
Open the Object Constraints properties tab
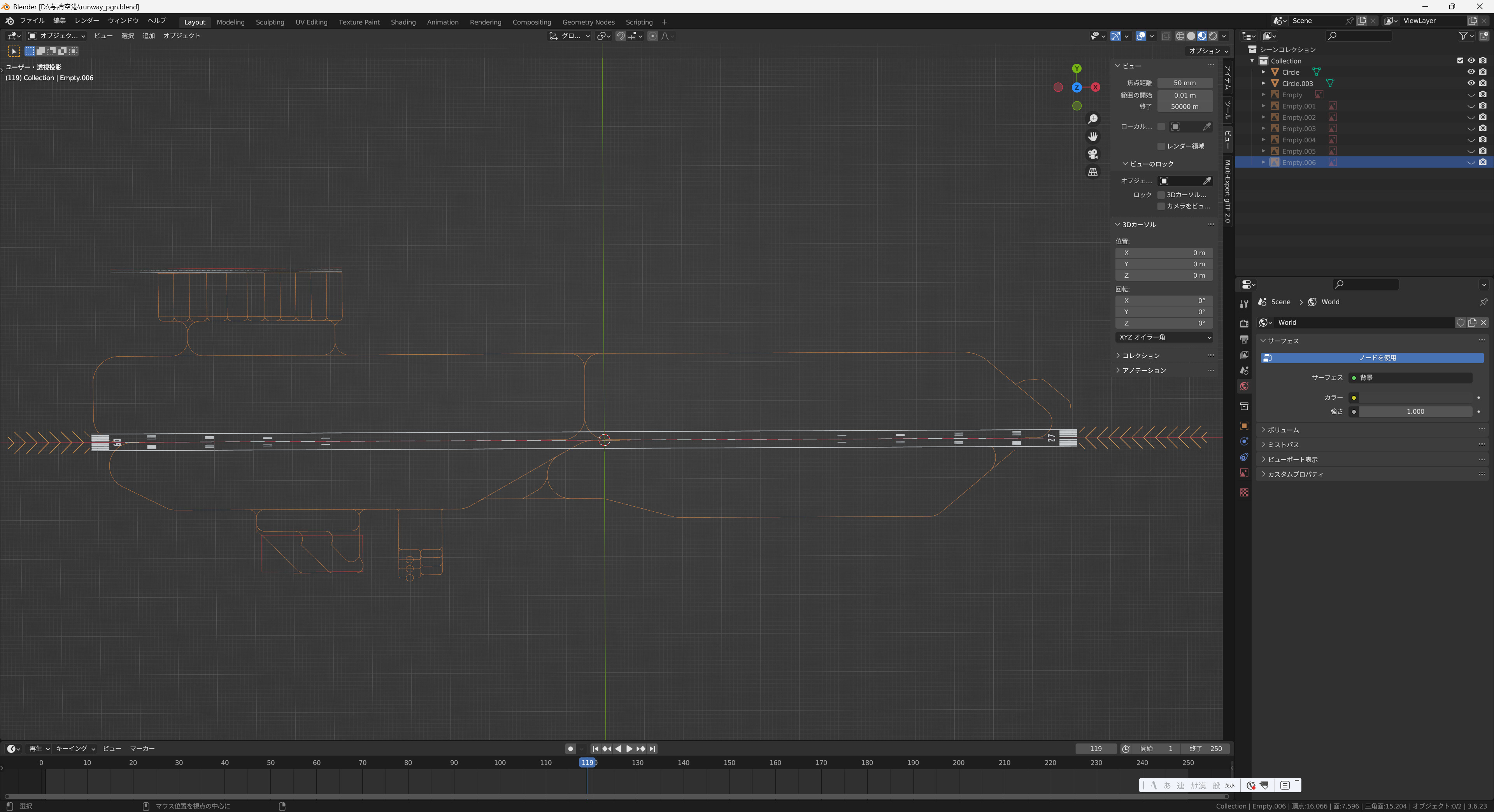click(x=1243, y=457)
